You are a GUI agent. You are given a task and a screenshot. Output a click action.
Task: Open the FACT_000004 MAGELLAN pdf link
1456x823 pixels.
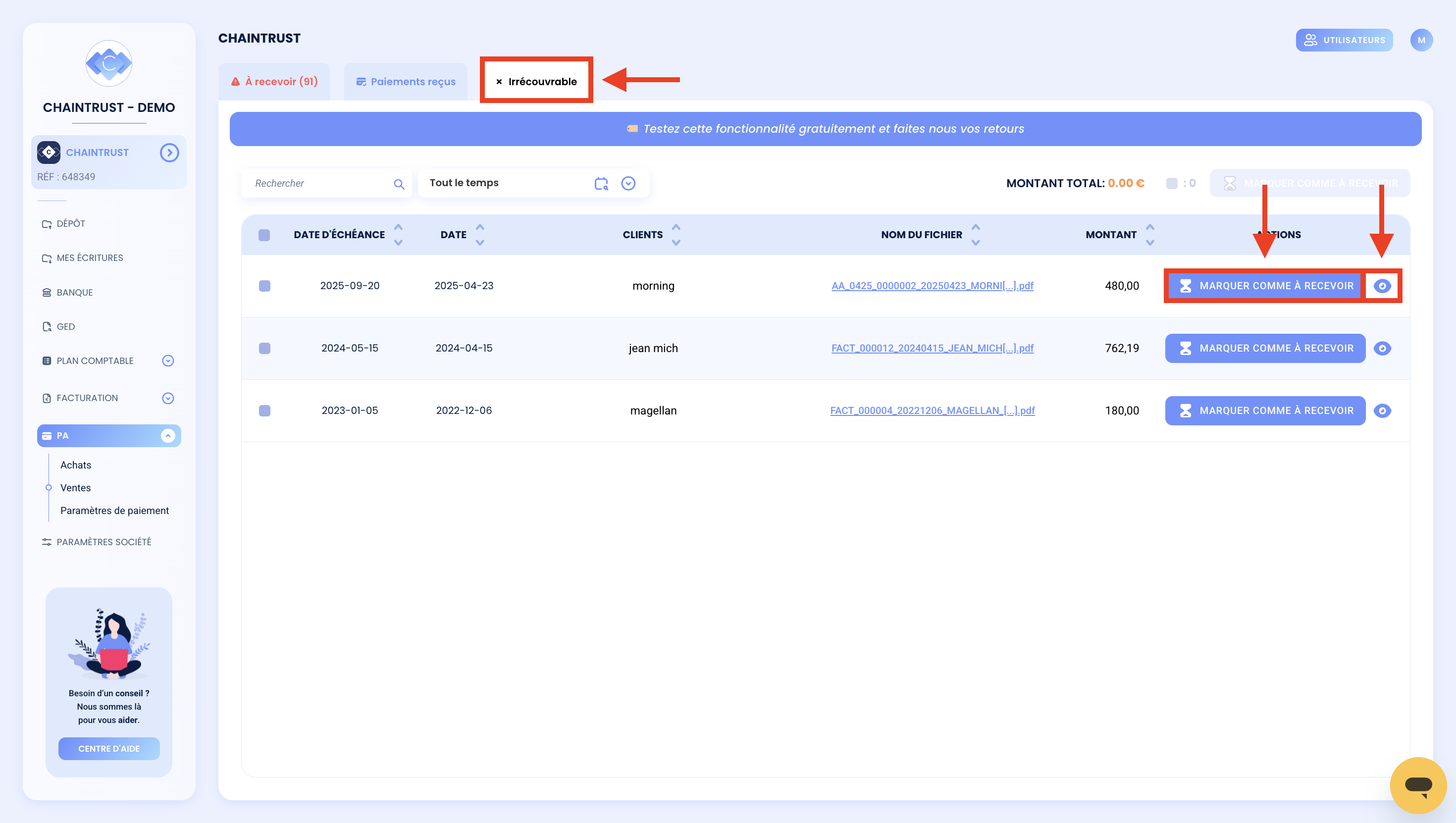(933, 411)
